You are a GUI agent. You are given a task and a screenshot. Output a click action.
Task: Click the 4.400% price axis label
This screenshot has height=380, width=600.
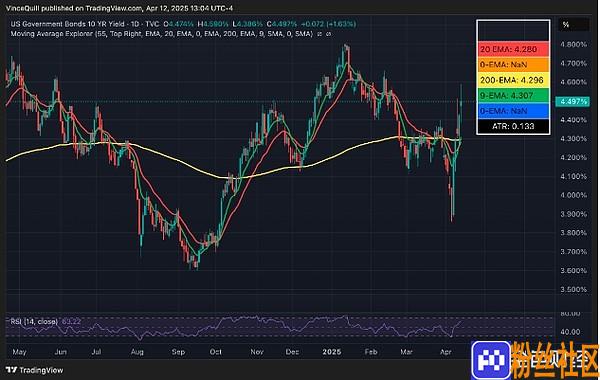coord(574,120)
